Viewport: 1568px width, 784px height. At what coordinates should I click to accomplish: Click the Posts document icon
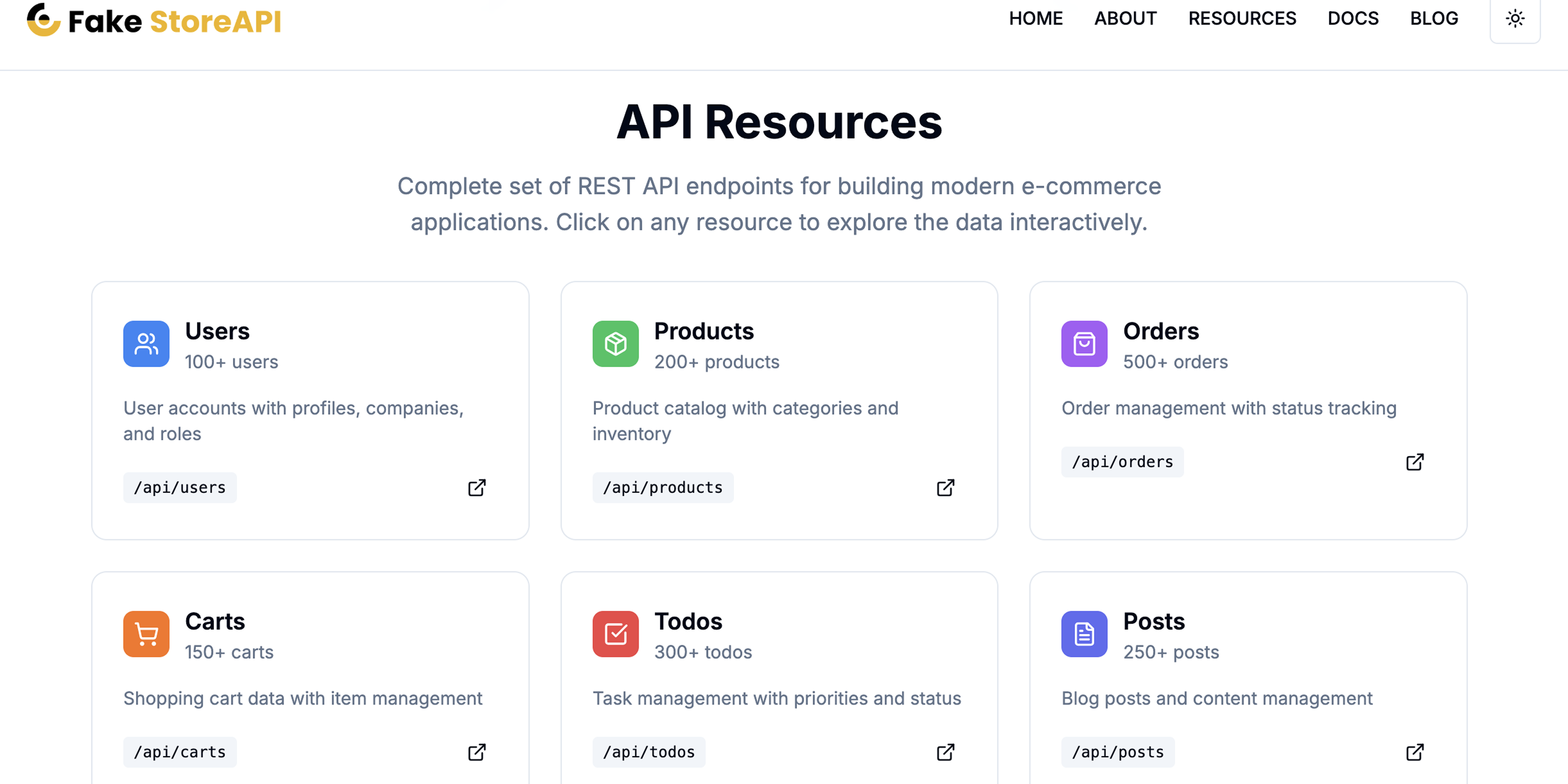pos(1084,634)
